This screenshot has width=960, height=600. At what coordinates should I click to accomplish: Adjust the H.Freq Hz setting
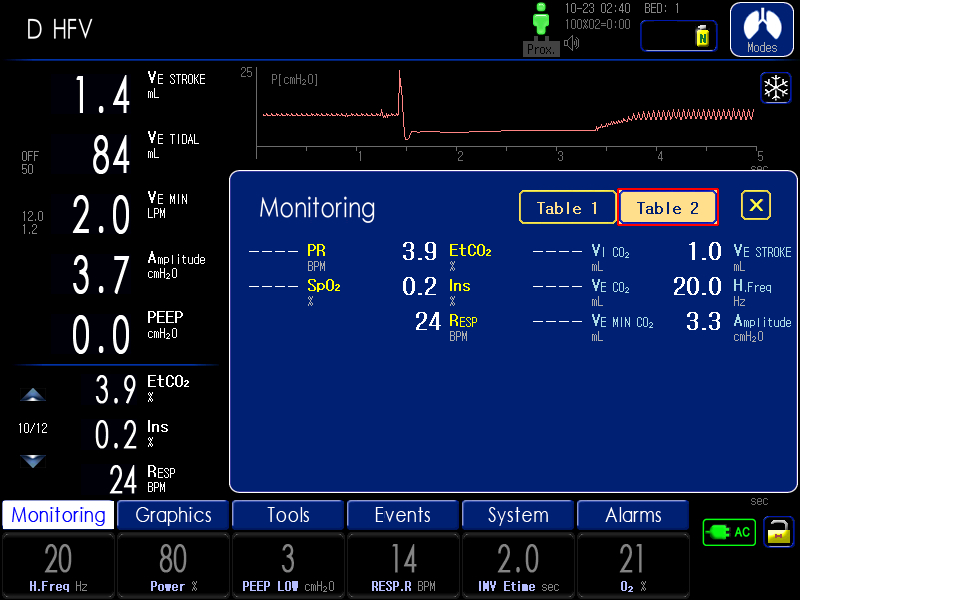pos(58,566)
